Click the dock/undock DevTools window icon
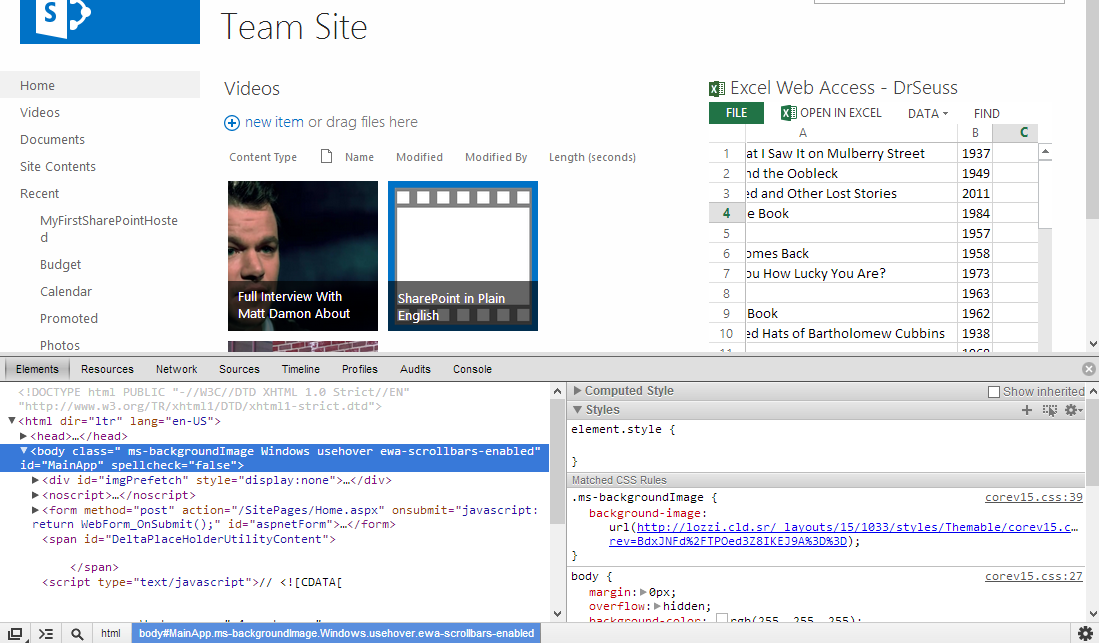1099x643 pixels. pyautogui.click(x=16, y=633)
